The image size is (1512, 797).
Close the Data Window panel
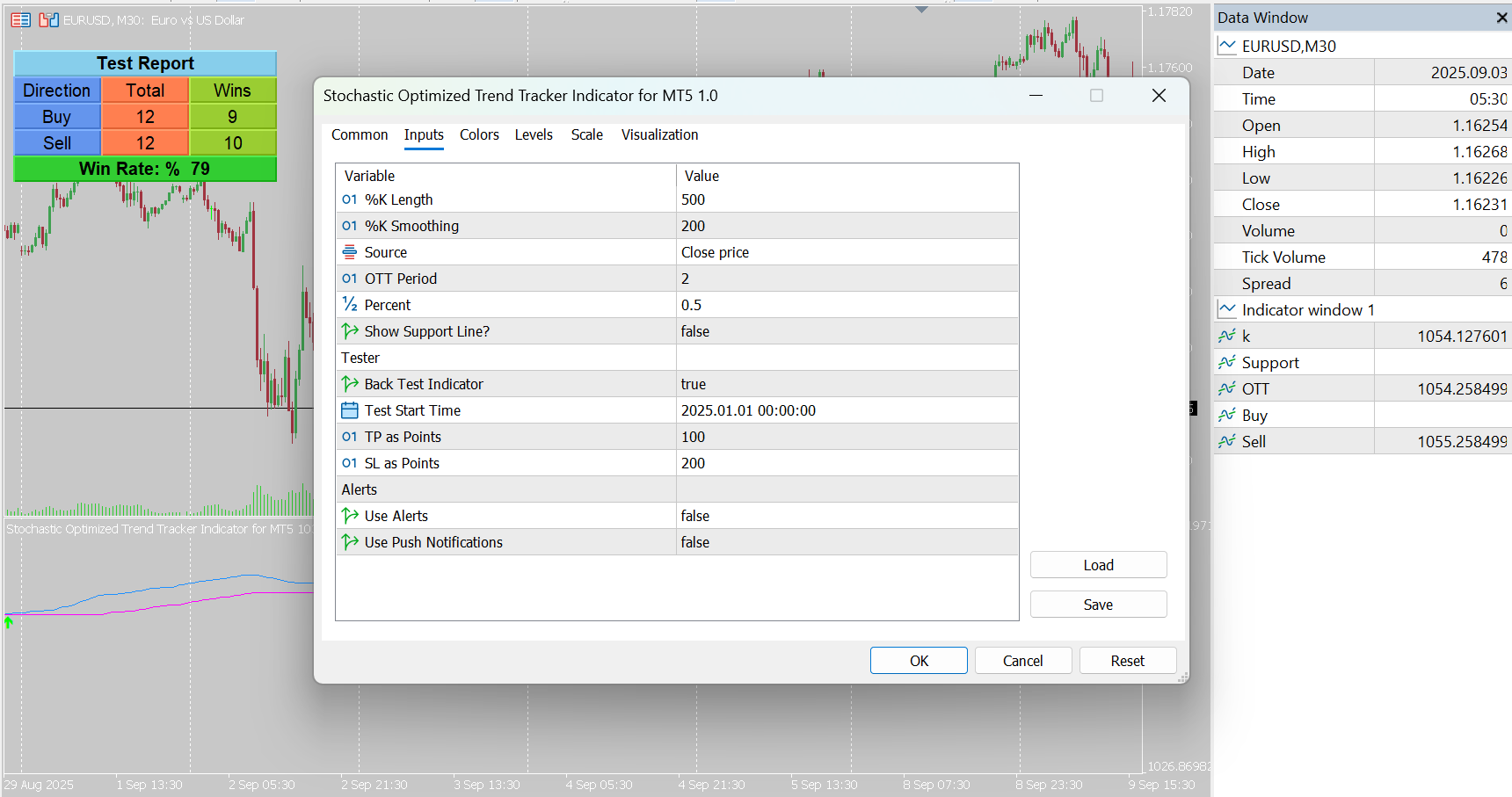coord(1501,18)
